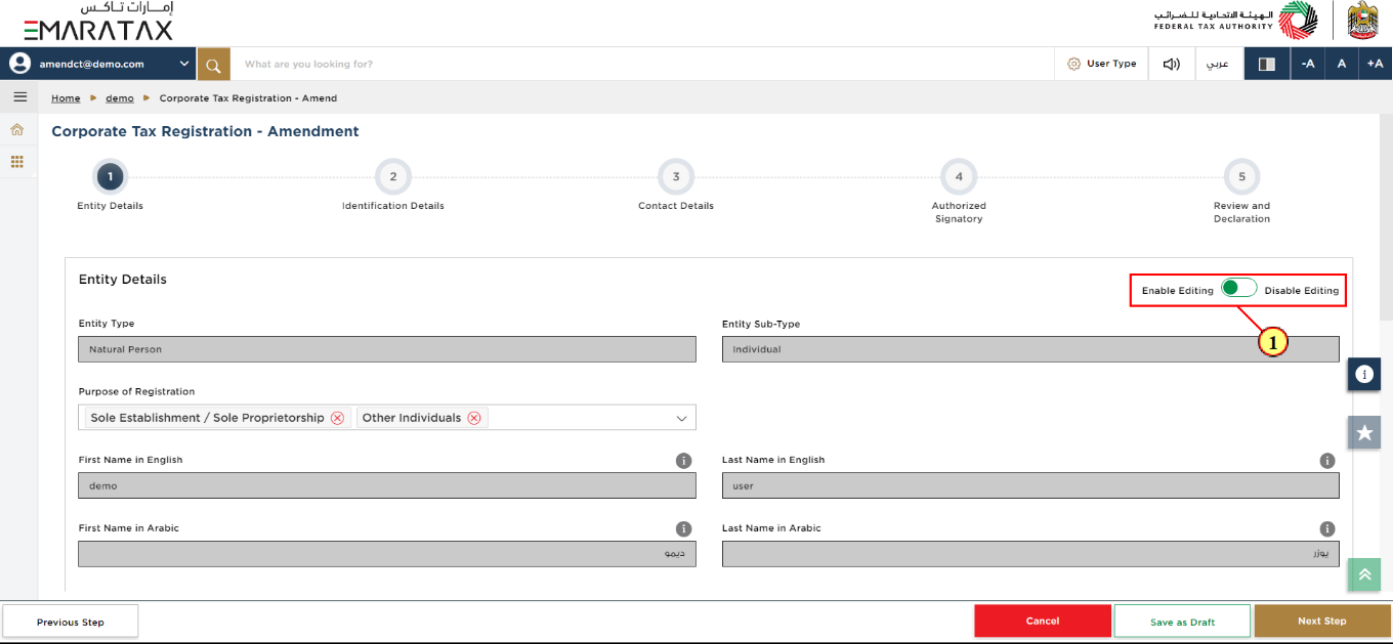Image resolution: width=1393 pixels, height=644 pixels.
Task: Click the search input field
Action: click(642, 64)
